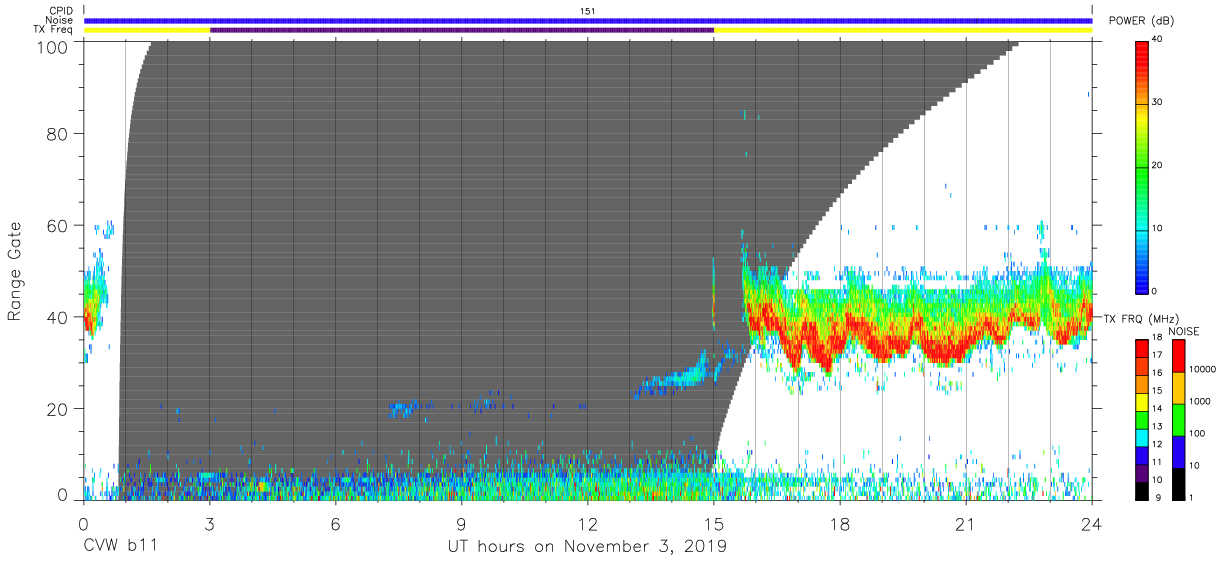Click the '20' label on POWER colorbar
Image resolution: width=1228 pixels, height=567 pixels.
[x=1158, y=166]
